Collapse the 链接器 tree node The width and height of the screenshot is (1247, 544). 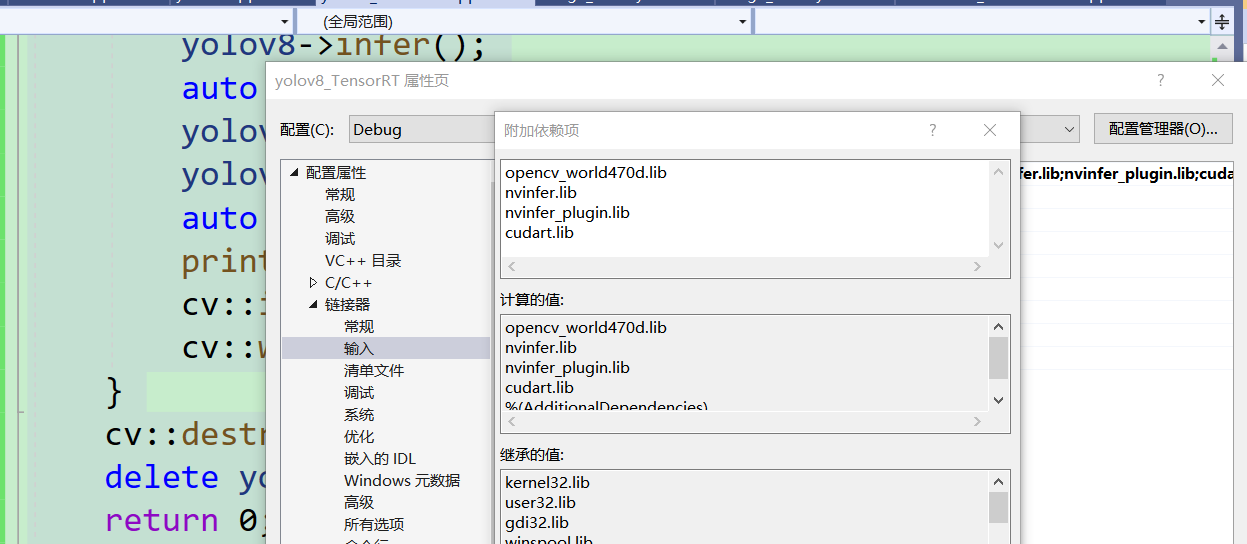[314, 305]
